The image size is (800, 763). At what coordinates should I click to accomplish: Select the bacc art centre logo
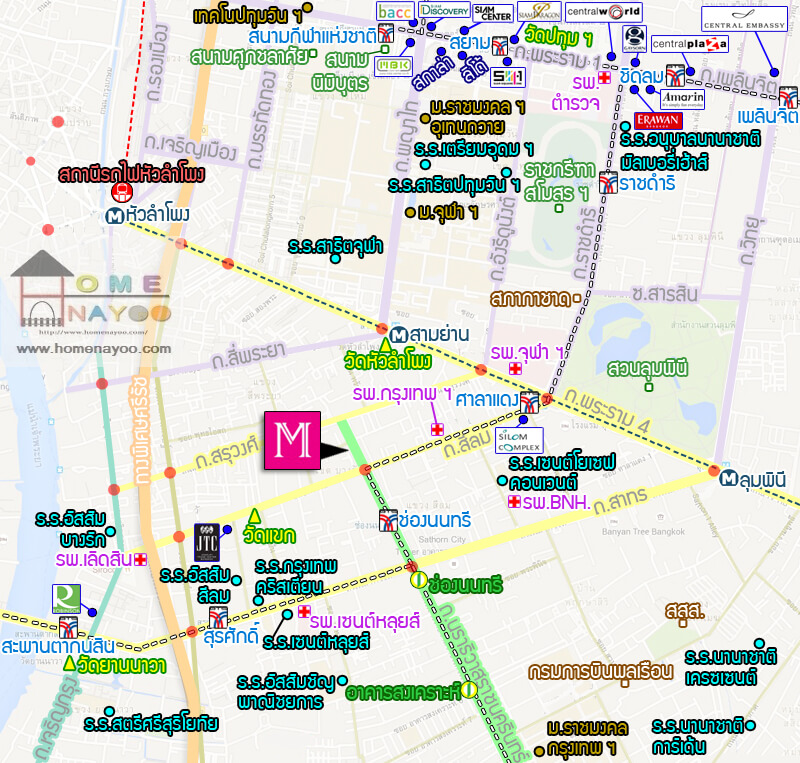[x=391, y=11]
